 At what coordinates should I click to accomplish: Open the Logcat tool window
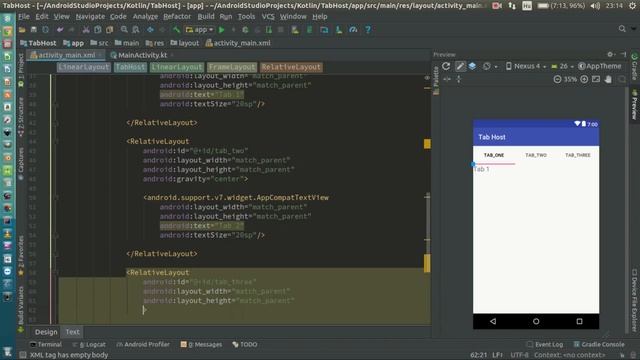point(89,344)
